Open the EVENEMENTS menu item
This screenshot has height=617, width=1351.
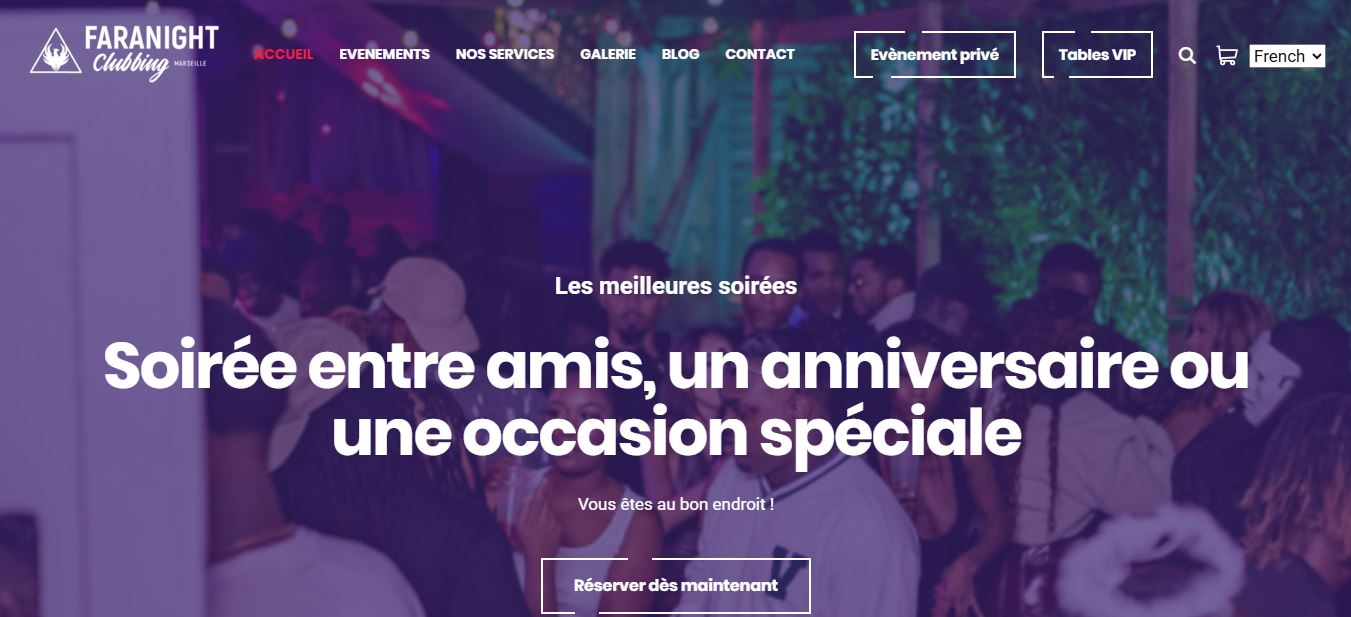pyautogui.click(x=384, y=54)
